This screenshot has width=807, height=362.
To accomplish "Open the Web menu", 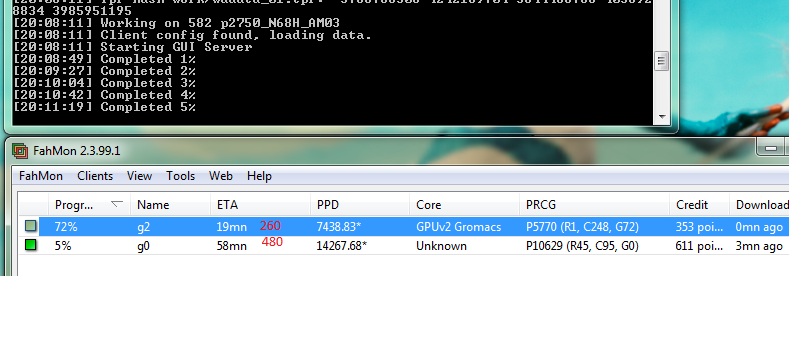I will pos(220,176).
